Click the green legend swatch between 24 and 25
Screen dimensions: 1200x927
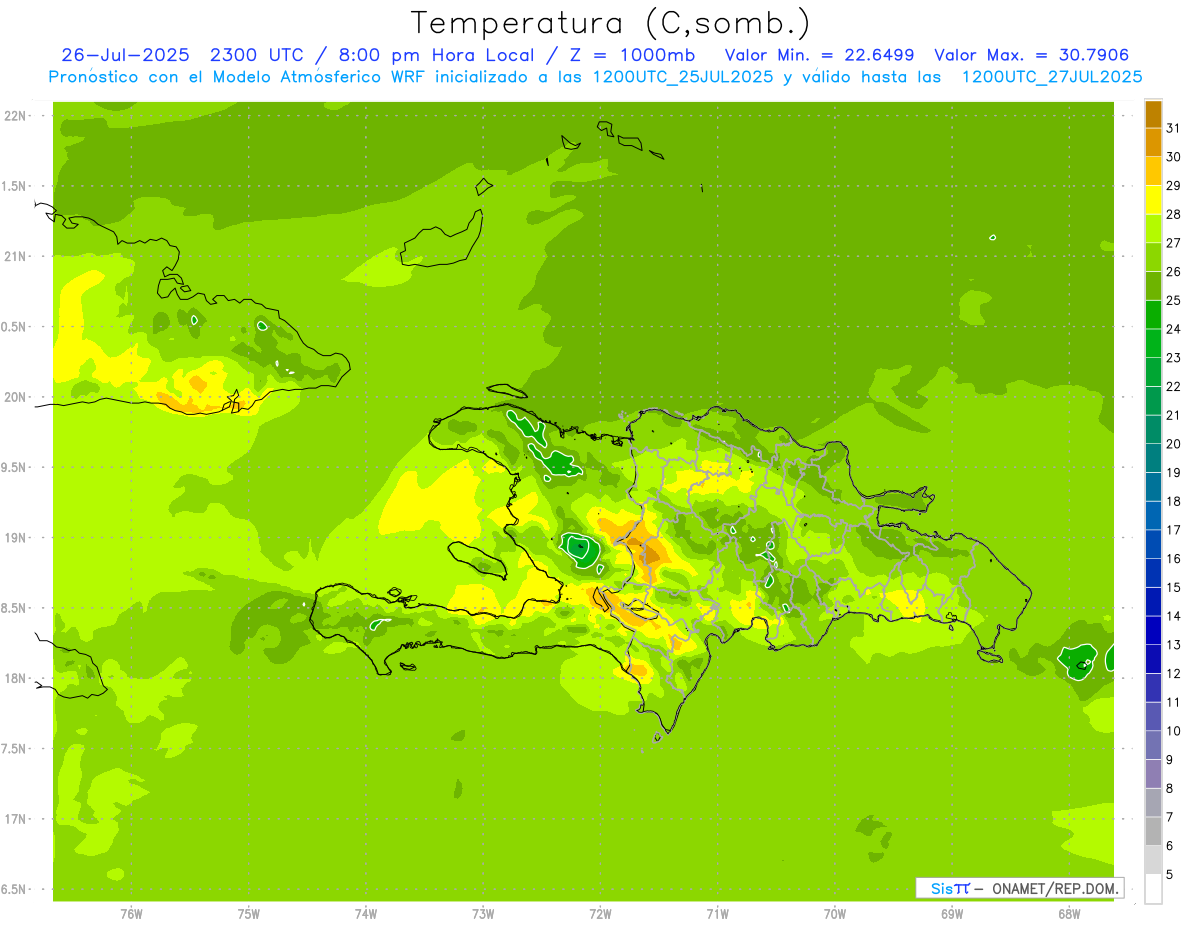[1153, 314]
